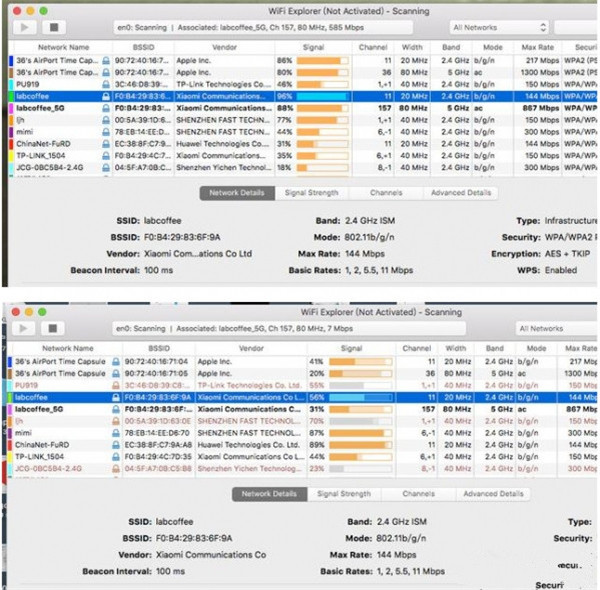This screenshot has height=590, width=600.
Task: Switch to Channels tab in lower window
Action: 418,494
